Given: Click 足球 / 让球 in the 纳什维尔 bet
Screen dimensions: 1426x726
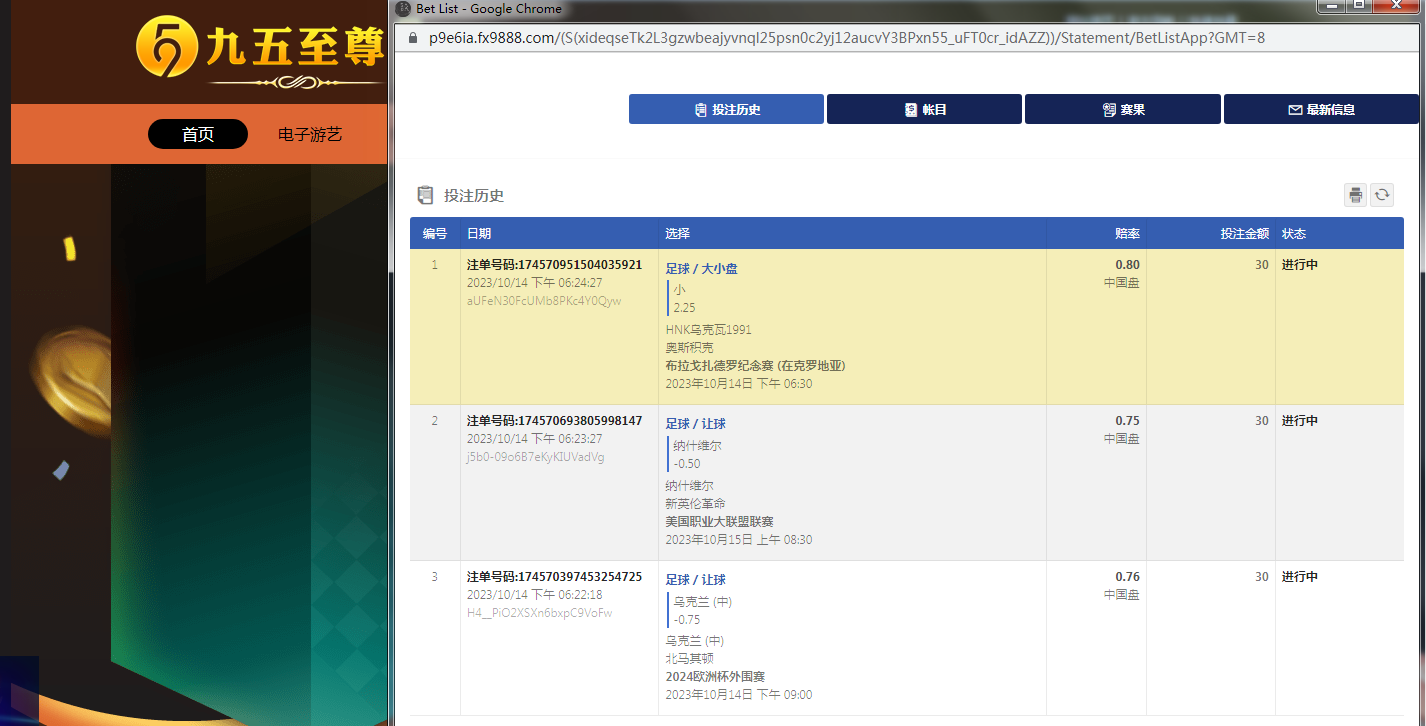Looking at the screenshot, I should (696, 424).
